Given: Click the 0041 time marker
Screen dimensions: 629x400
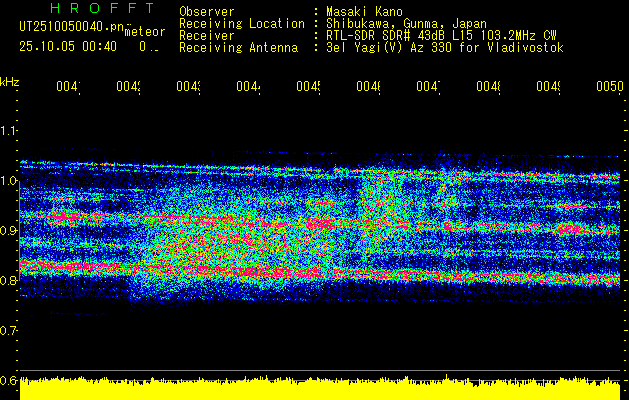Looking at the screenshot, I should 68,87.
